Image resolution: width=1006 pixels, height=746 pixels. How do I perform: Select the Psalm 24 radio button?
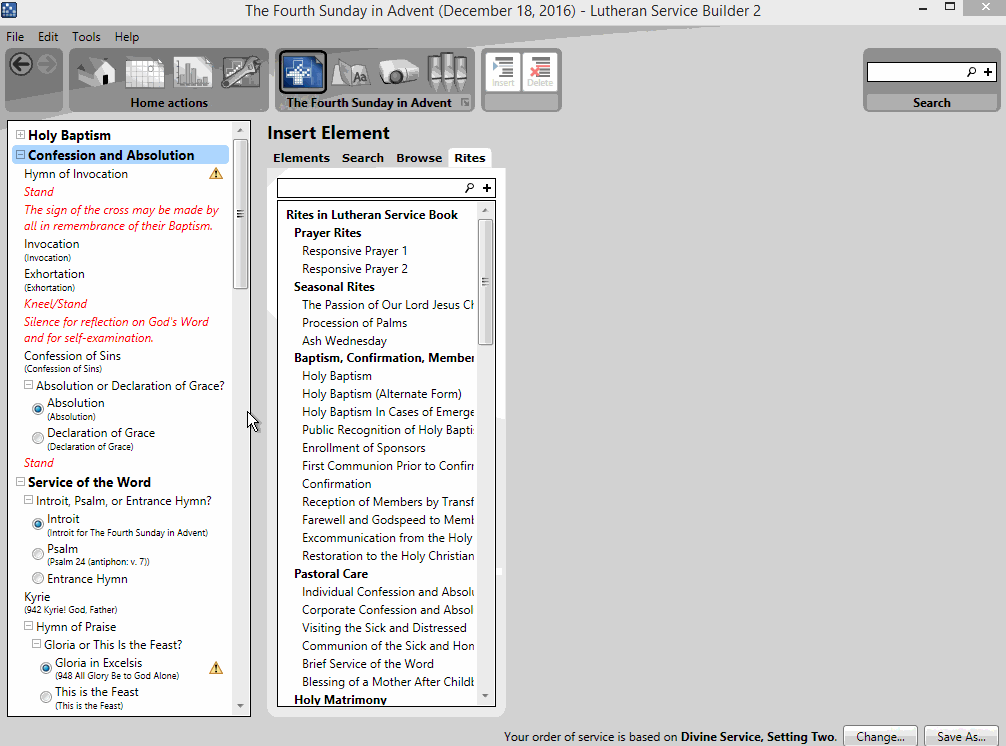coord(38,554)
